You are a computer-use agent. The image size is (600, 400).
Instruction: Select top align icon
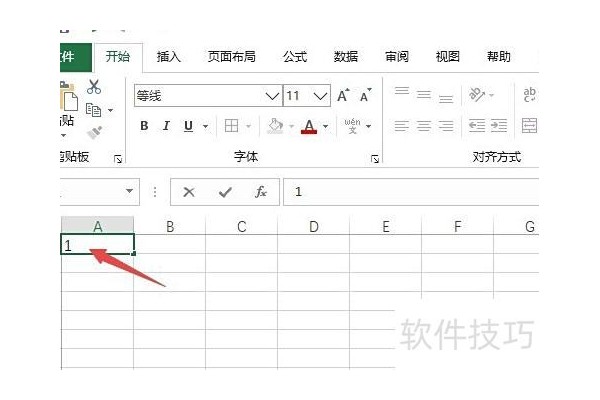(x=402, y=92)
